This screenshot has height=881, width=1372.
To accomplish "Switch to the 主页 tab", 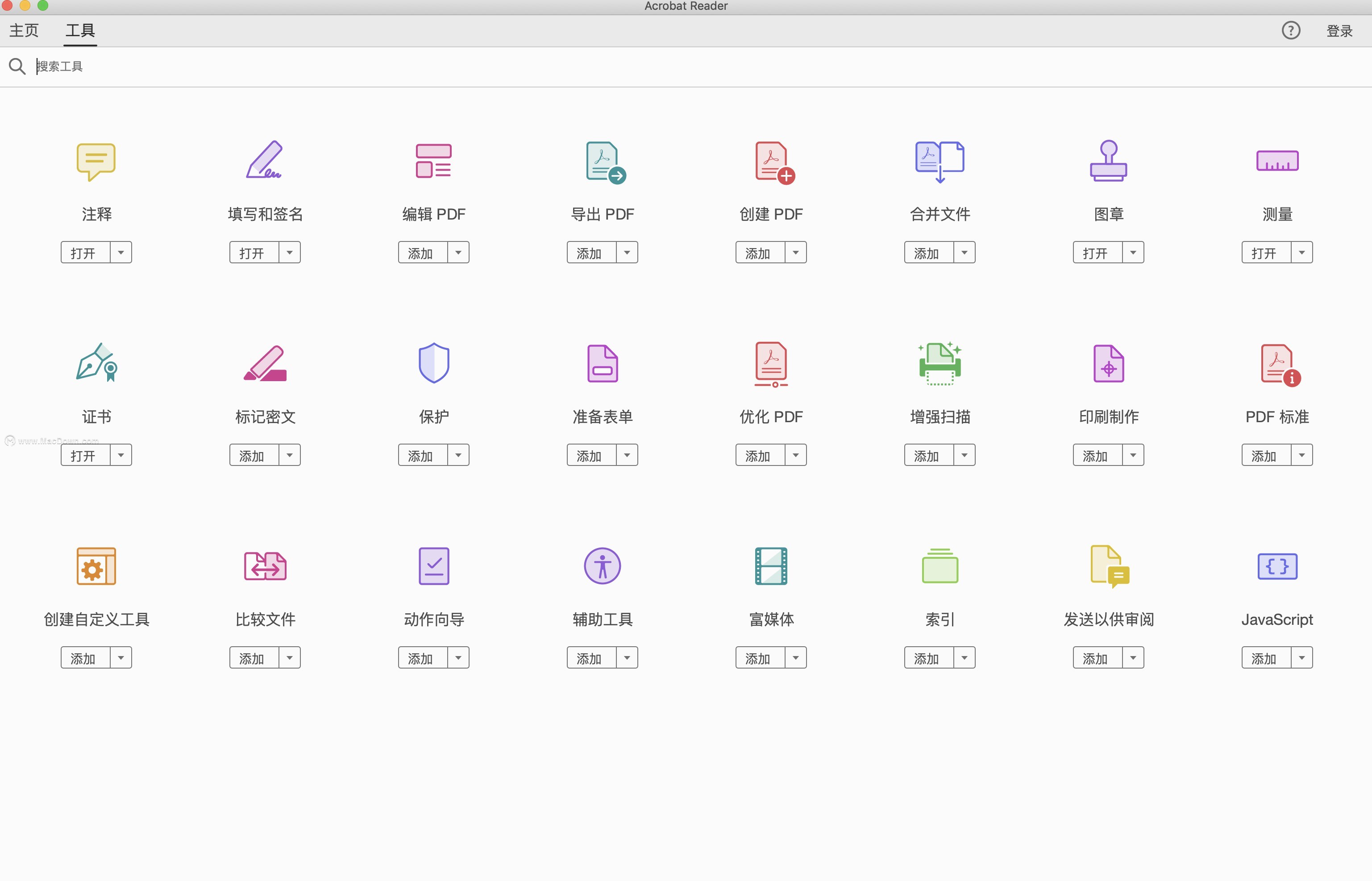I will tap(24, 30).
